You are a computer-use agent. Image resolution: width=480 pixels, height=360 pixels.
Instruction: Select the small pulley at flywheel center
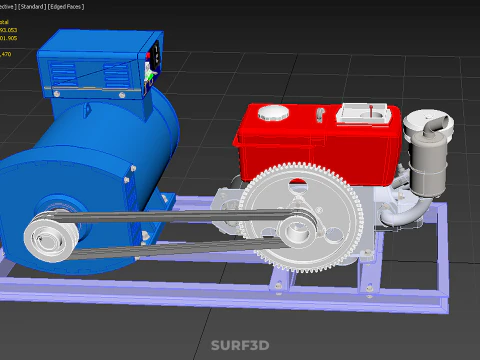coord(297,231)
